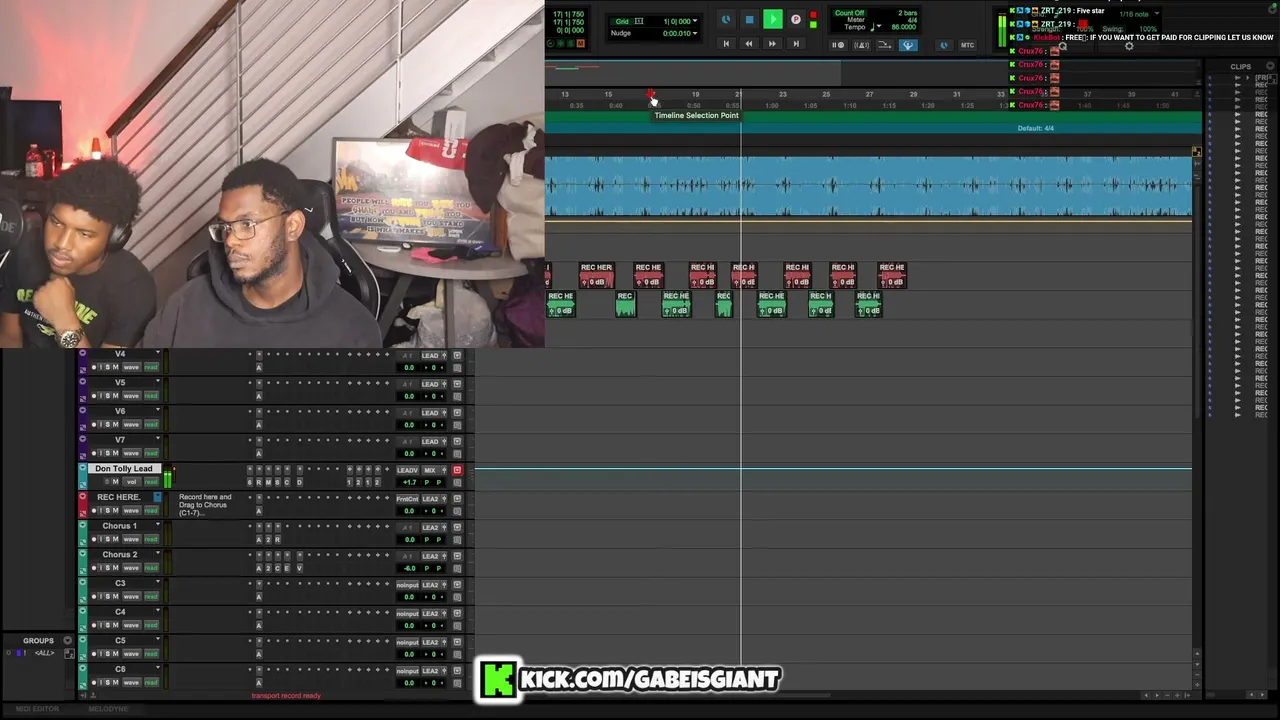Click the Rewind transport button

click(x=749, y=44)
